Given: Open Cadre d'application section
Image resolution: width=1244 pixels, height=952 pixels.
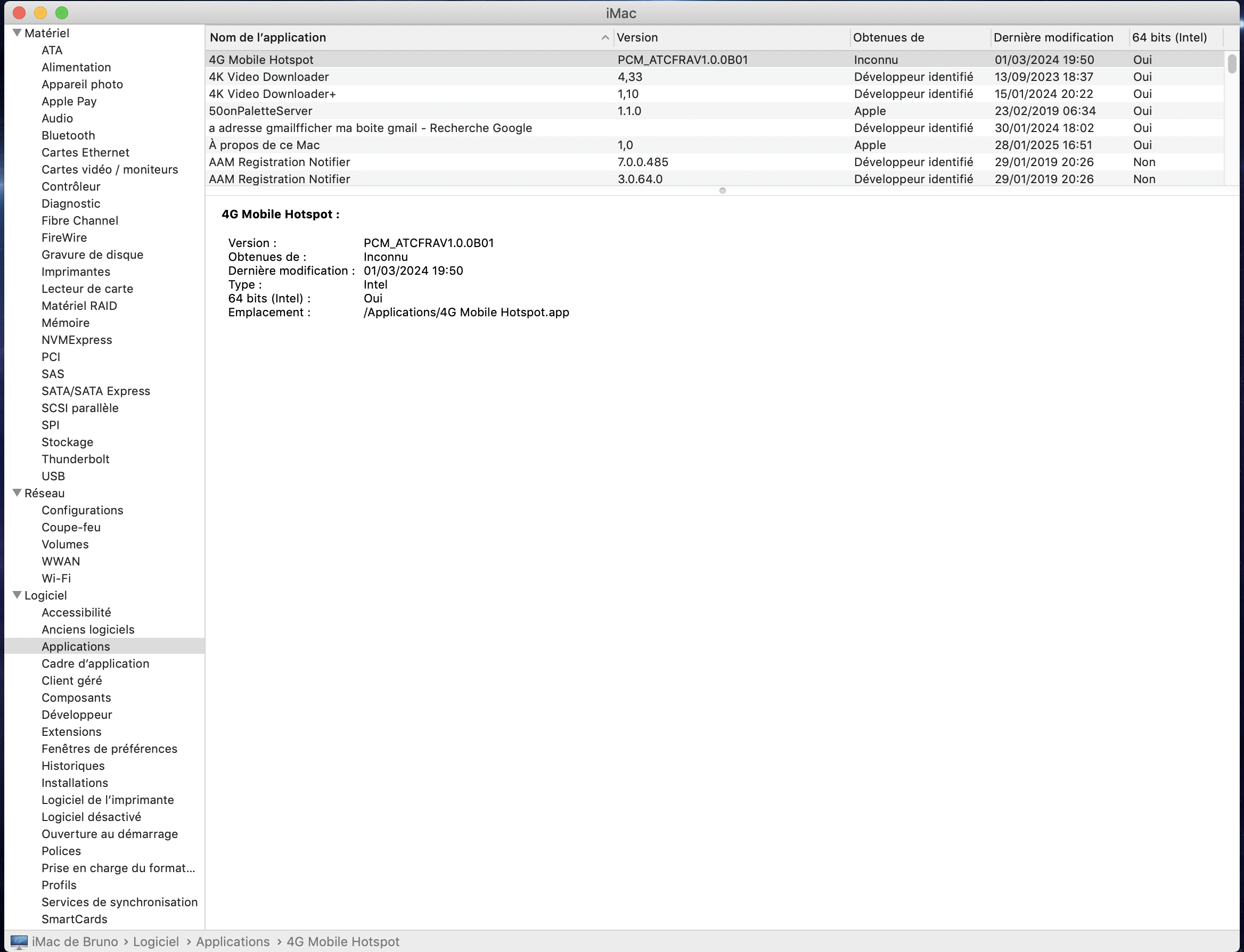Looking at the screenshot, I should tap(95, 662).
